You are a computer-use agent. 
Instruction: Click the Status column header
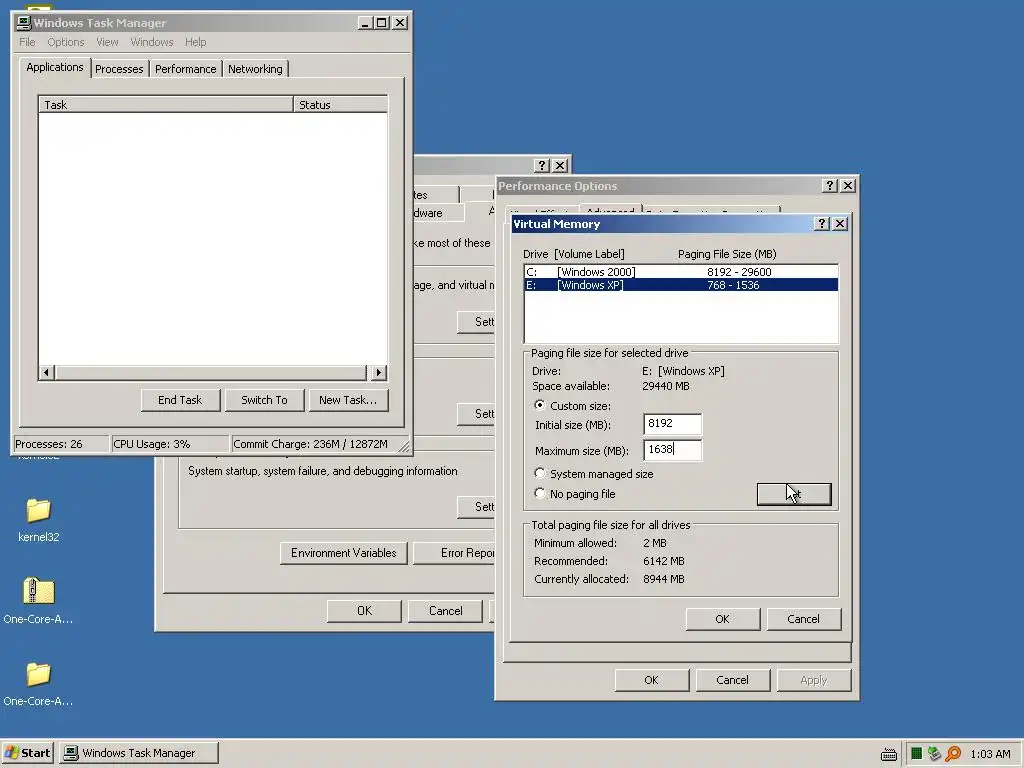coord(340,104)
